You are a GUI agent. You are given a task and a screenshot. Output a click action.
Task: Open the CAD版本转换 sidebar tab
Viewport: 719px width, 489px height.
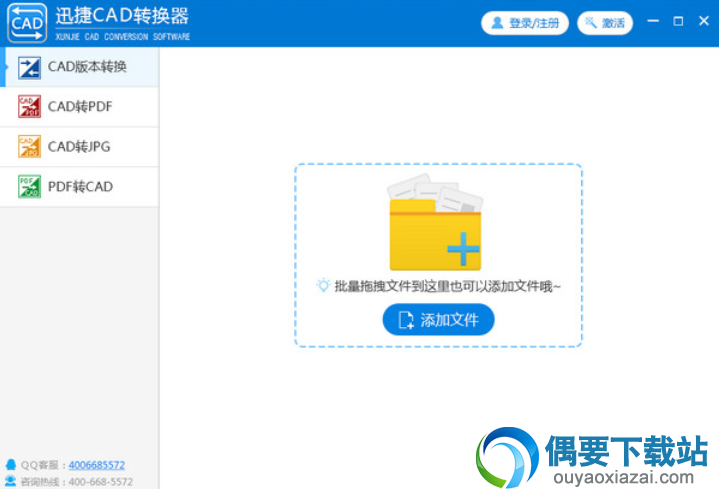(80, 67)
